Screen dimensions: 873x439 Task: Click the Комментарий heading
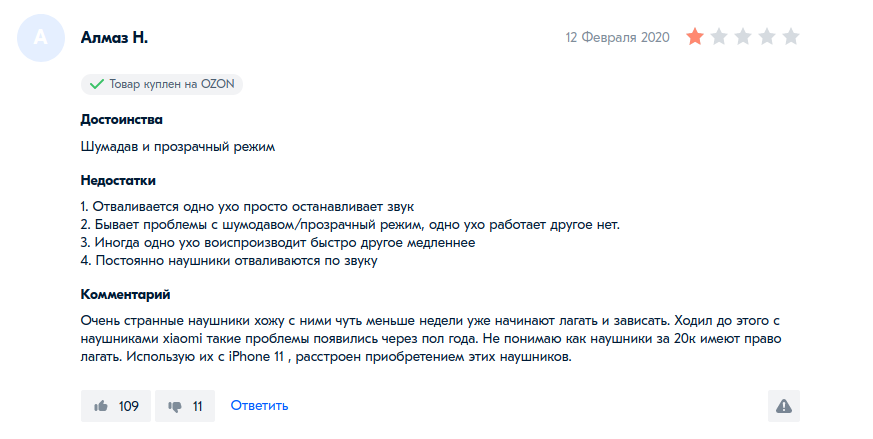125,295
